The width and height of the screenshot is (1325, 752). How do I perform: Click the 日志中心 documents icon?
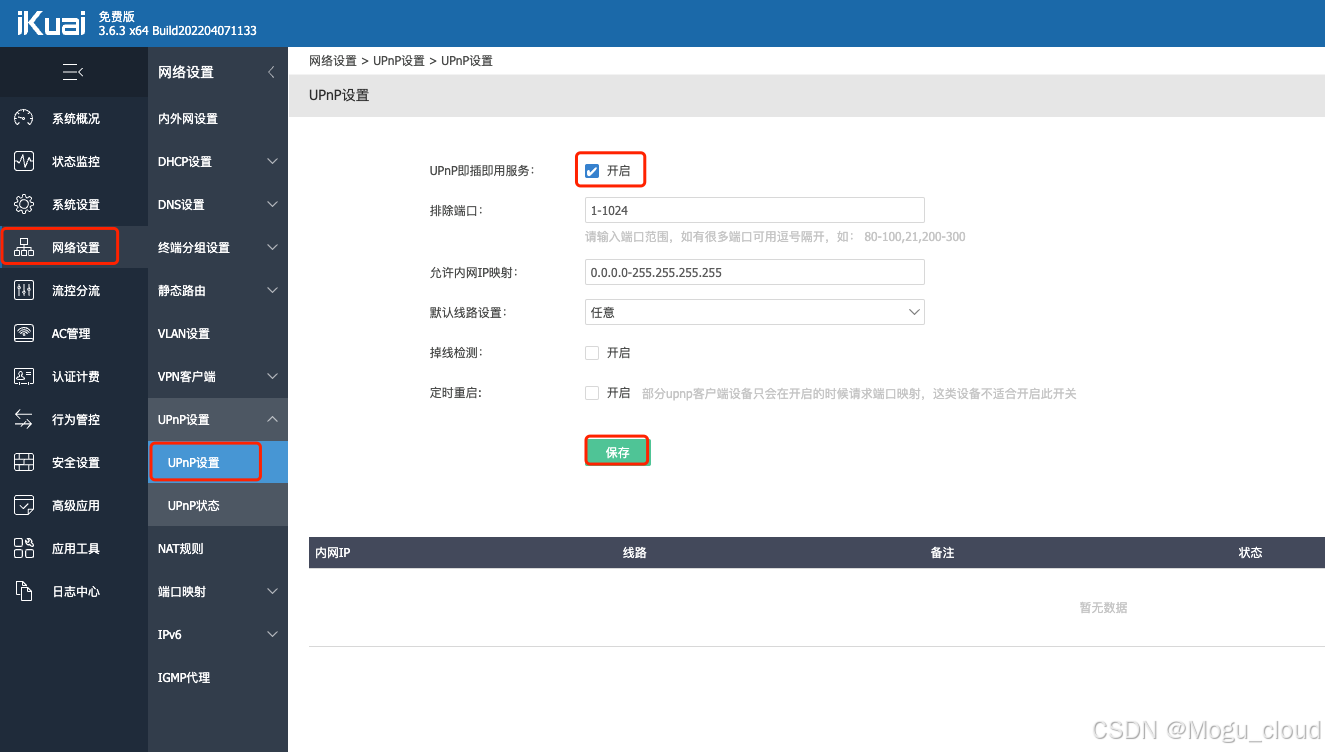[x=24, y=591]
